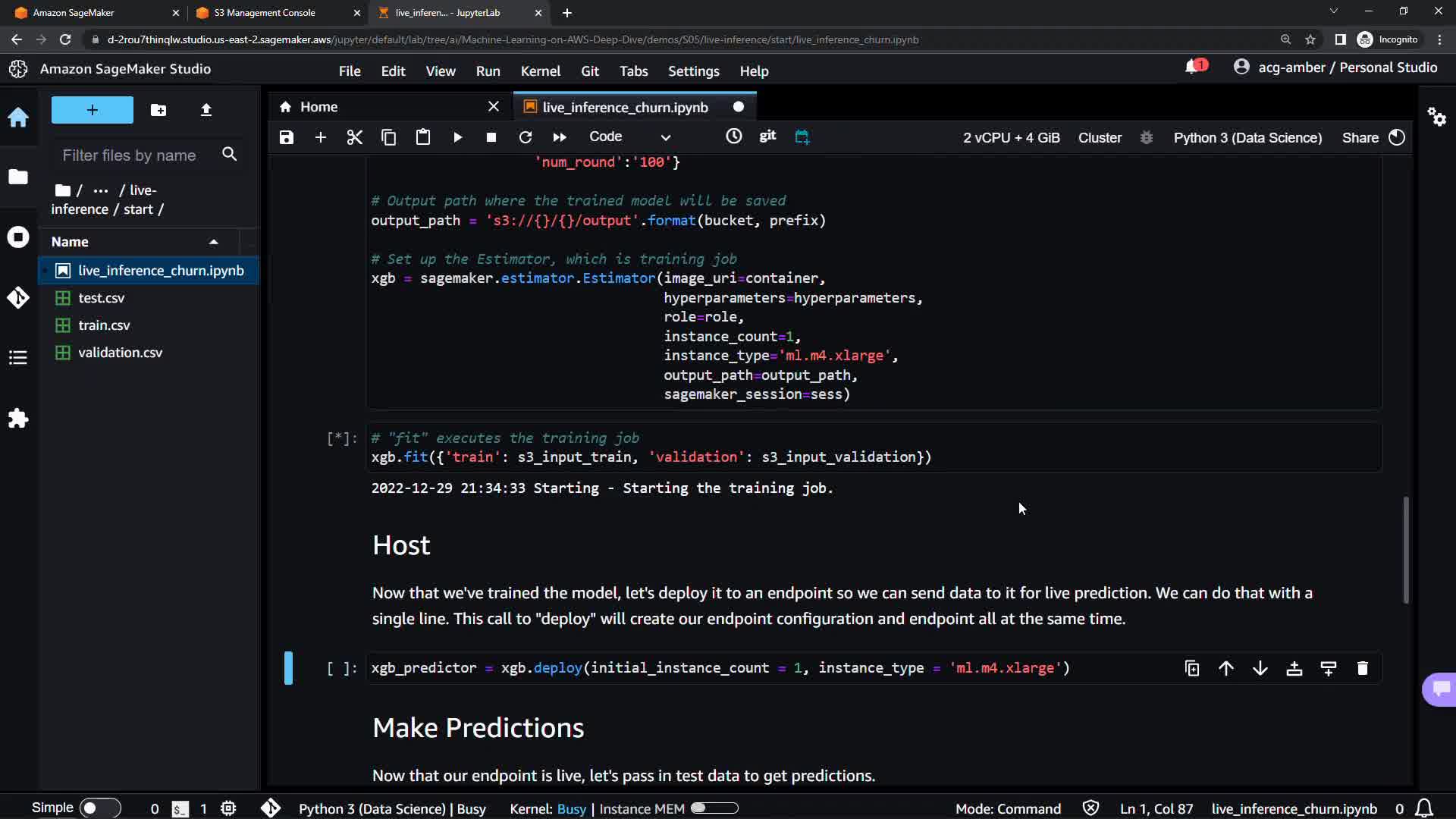The width and height of the screenshot is (1456, 819).
Task: Save the notebook with the disk icon
Action: tap(286, 137)
